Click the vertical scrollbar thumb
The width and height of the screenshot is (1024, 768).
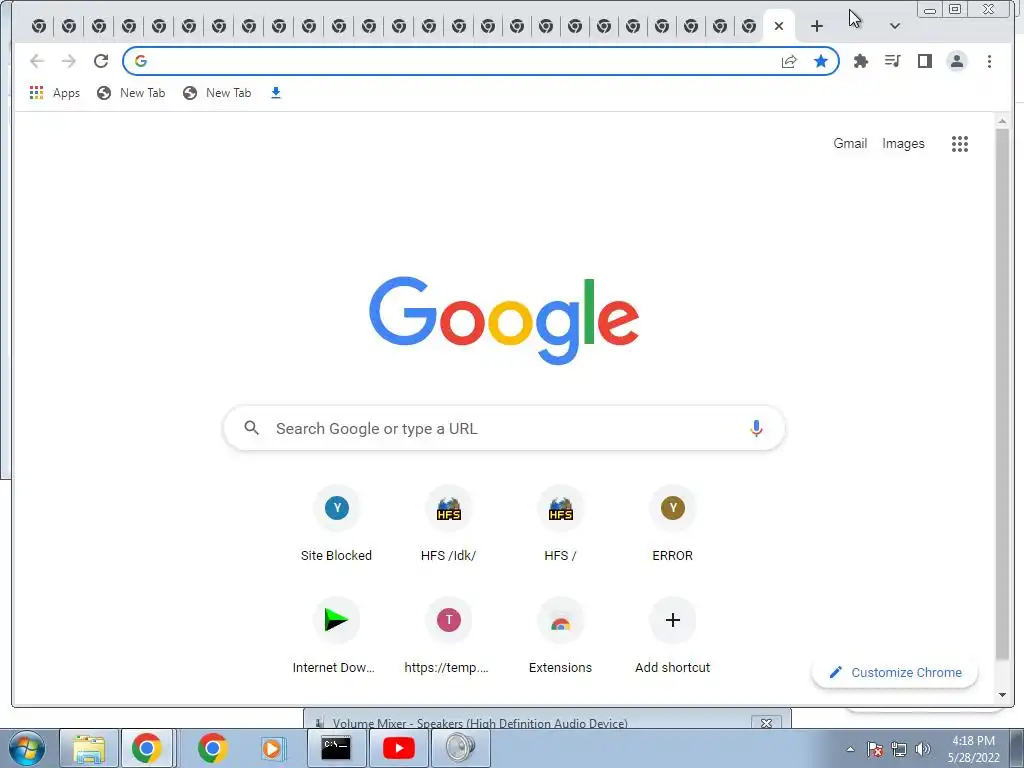(x=1002, y=394)
